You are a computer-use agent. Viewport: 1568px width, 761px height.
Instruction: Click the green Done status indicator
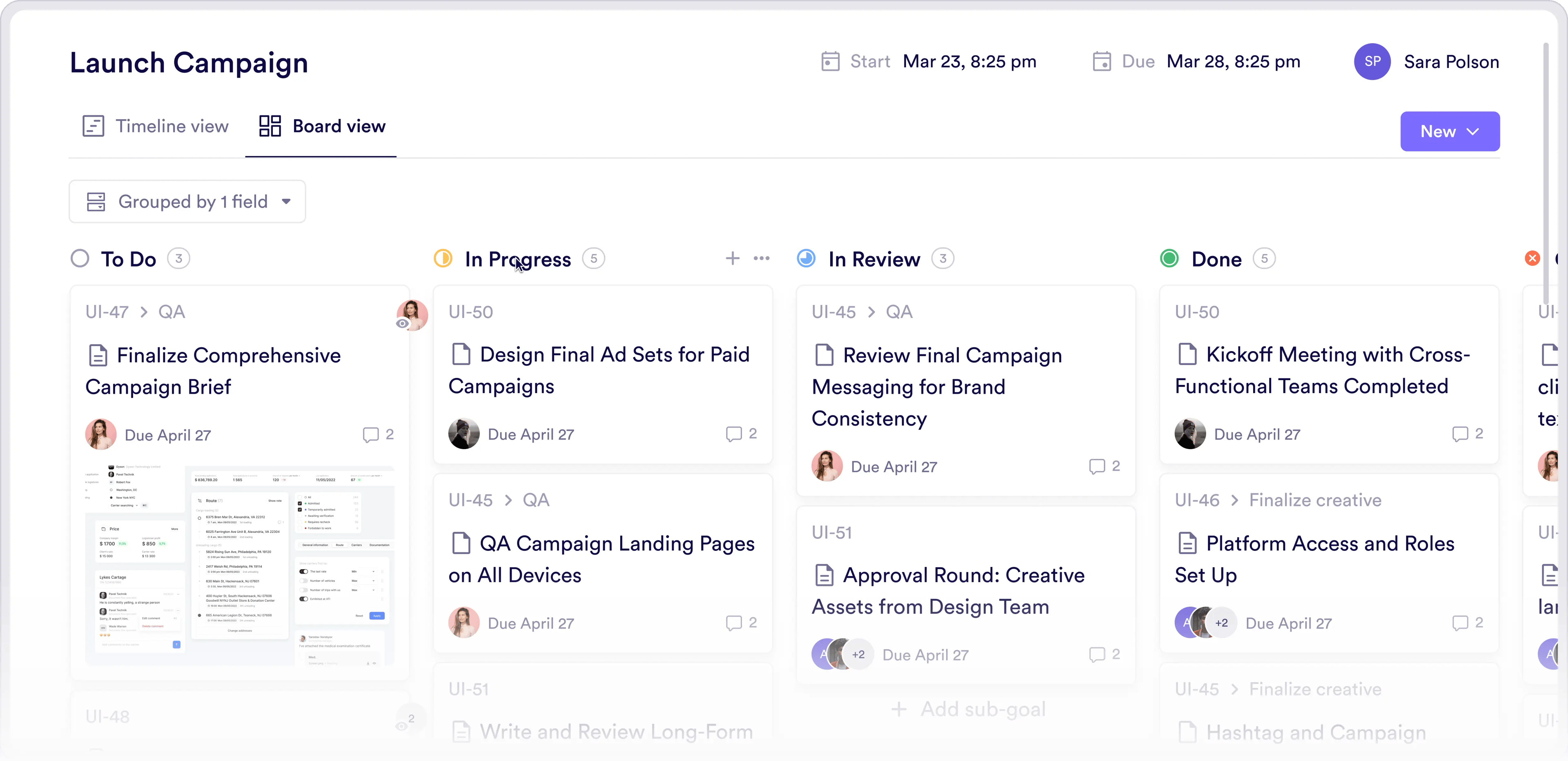tap(1169, 259)
